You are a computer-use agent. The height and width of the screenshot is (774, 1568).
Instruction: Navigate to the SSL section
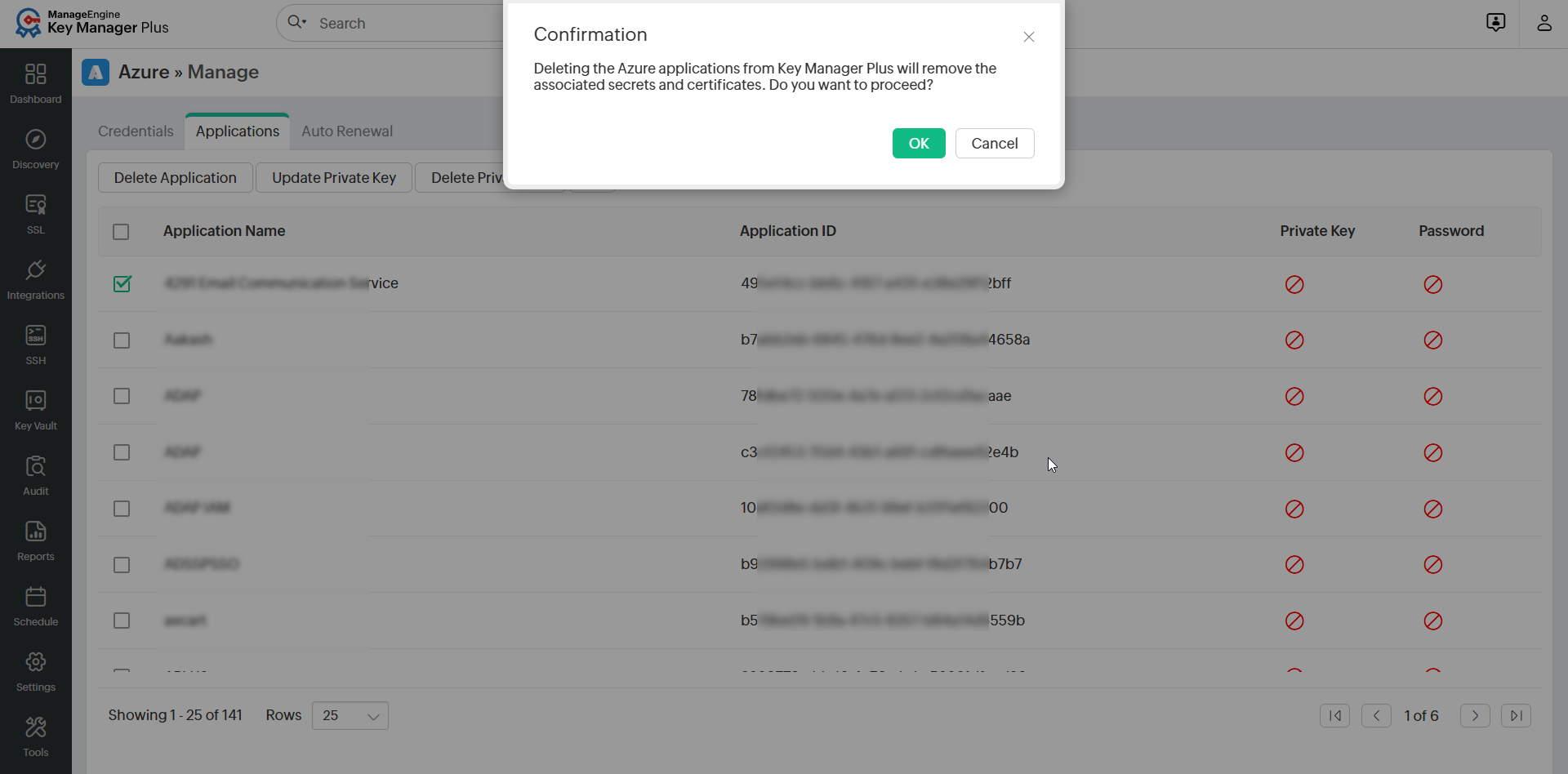pos(35,212)
